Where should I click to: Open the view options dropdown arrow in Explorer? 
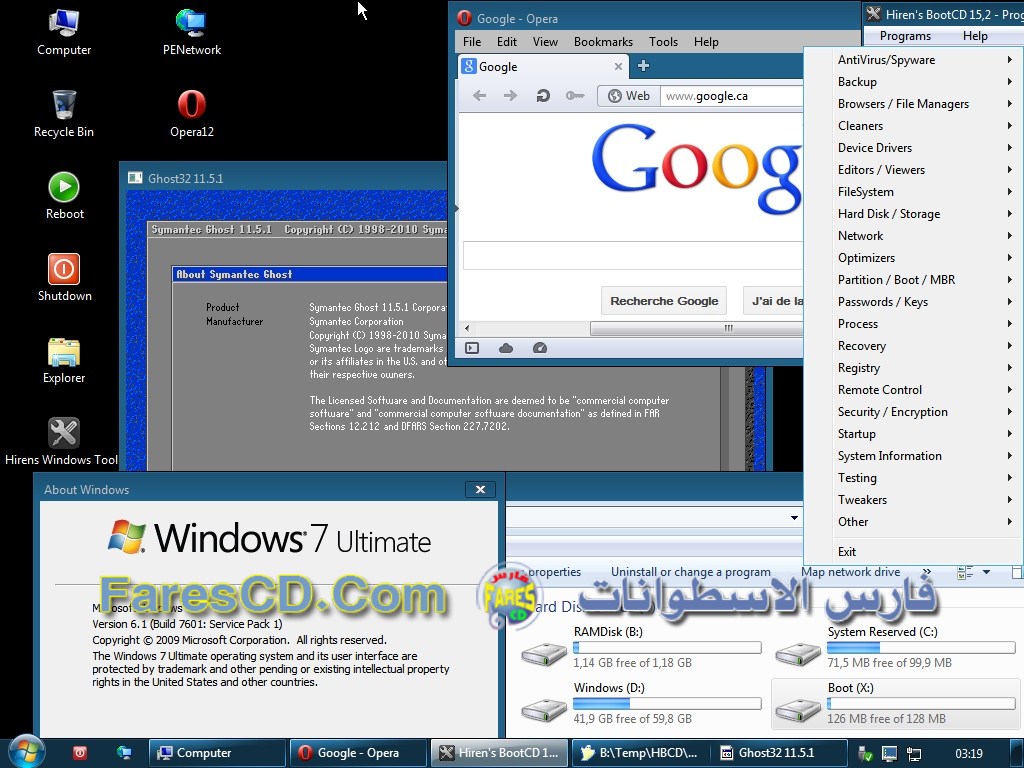[987, 573]
